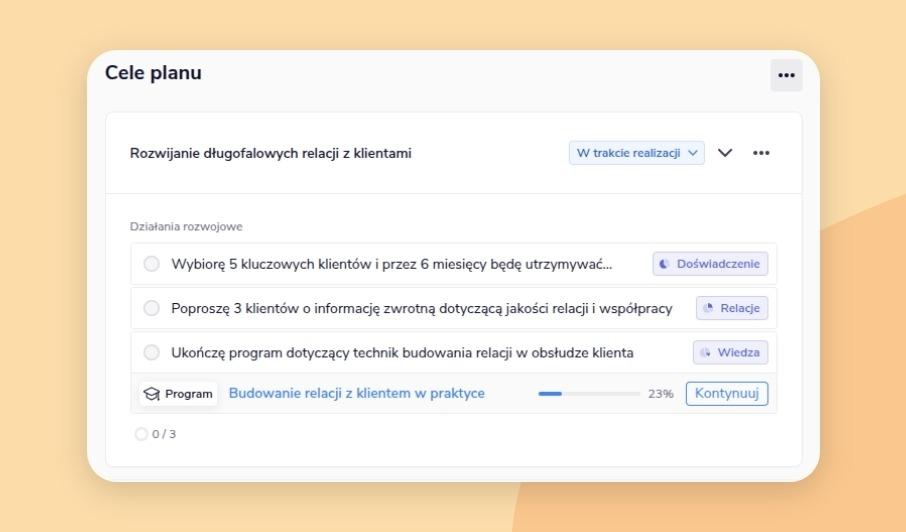Click the graduation cap Program icon
This screenshot has height=532, width=906.
point(151,394)
